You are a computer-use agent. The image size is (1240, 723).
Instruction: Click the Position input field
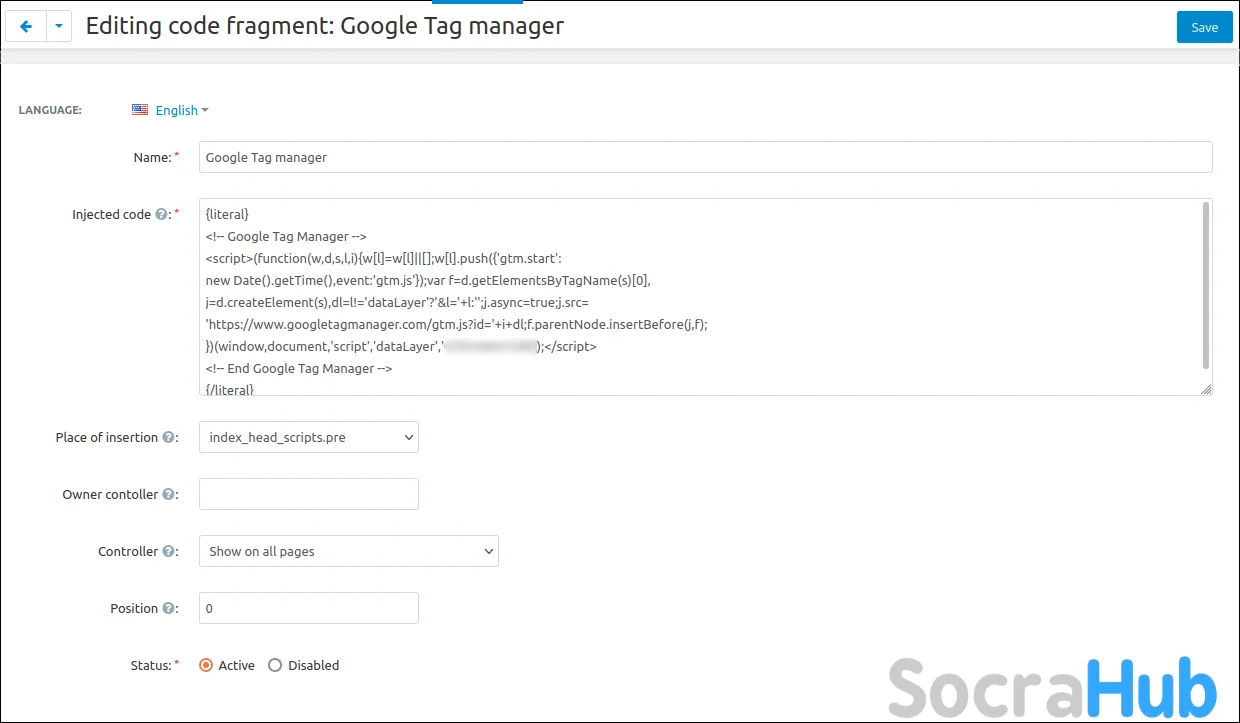tap(309, 608)
